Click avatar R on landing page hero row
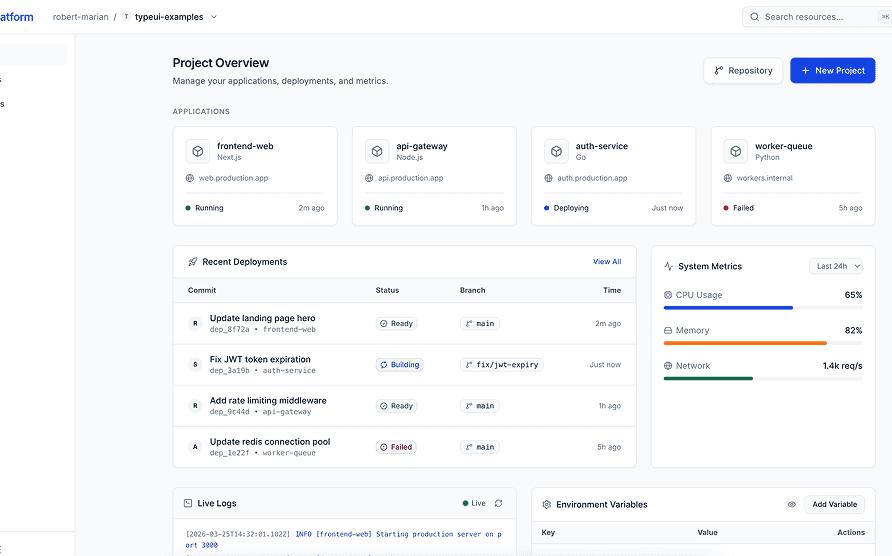The height and width of the screenshot is (556, 892). point(195,323)
